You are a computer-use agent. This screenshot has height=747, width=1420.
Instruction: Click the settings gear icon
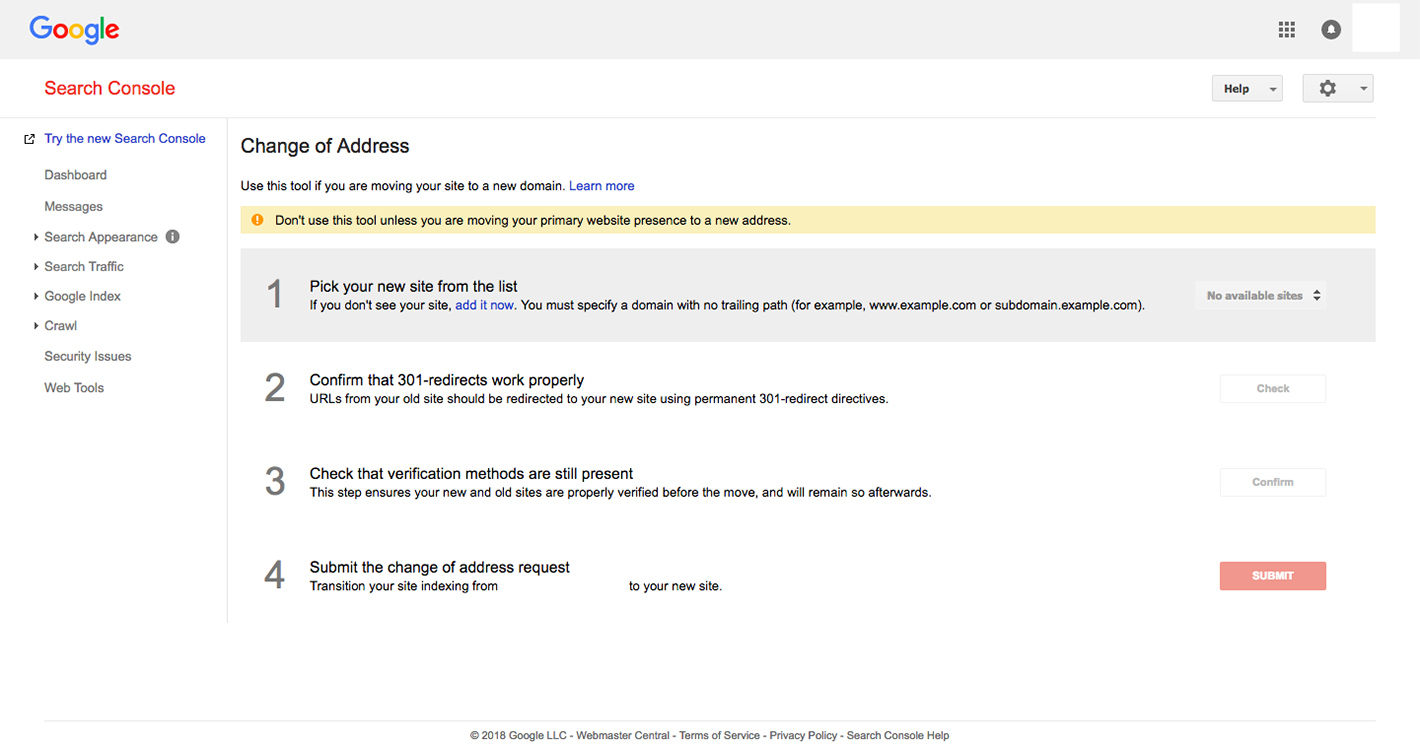(x=1327, y=88)
